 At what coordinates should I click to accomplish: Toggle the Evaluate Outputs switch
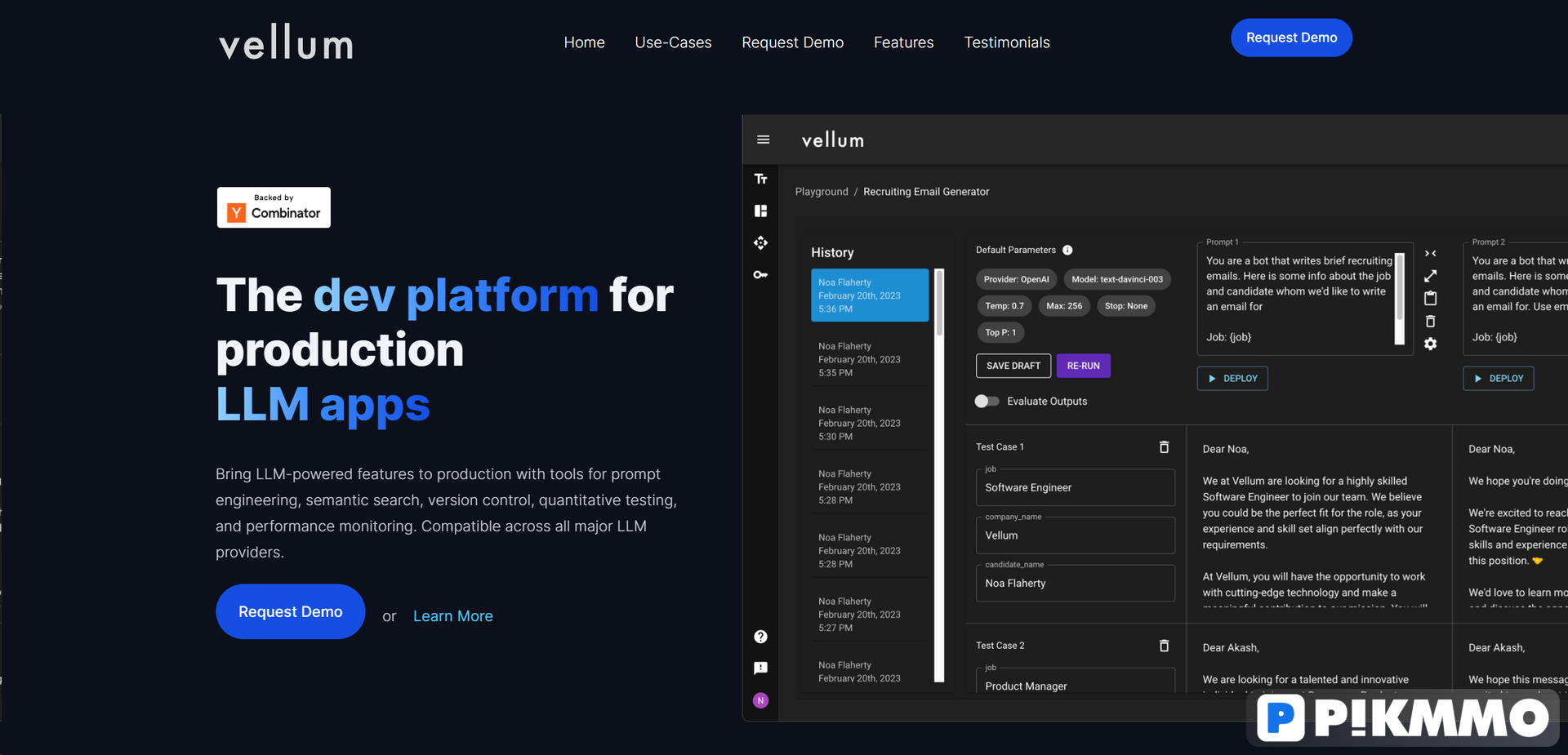coord(987,401)
